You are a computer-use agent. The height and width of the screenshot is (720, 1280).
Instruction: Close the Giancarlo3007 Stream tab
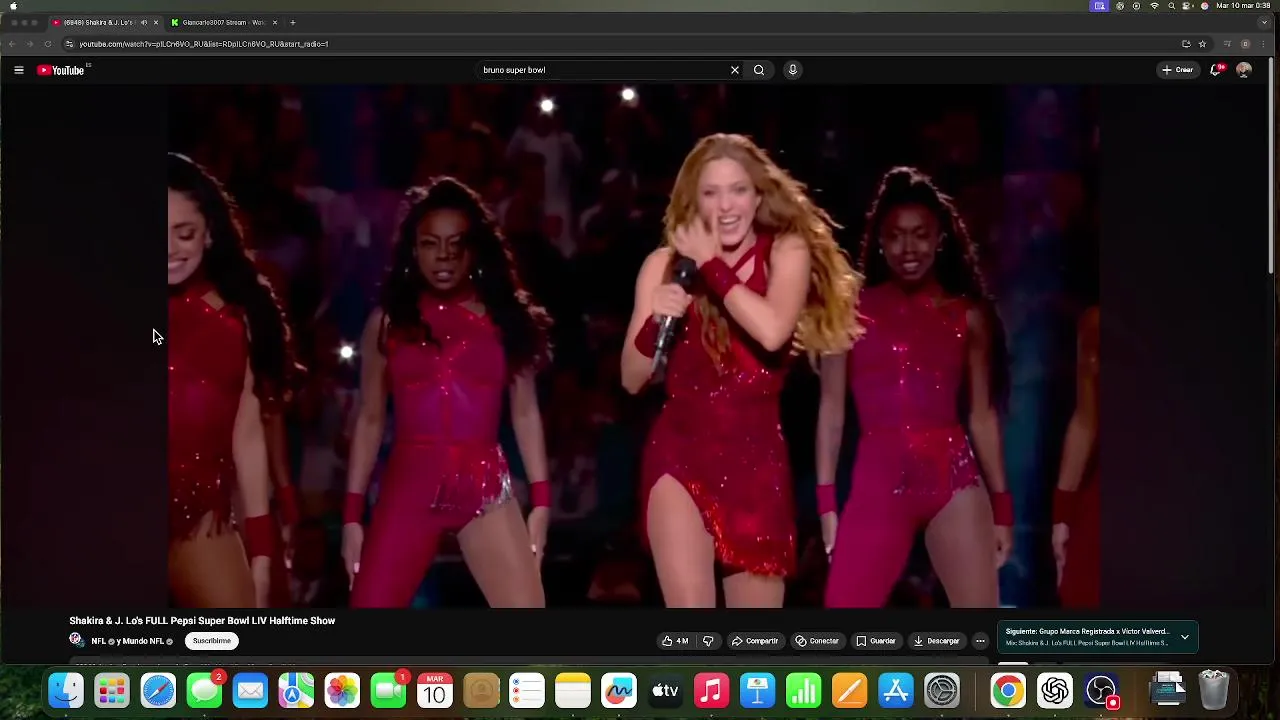275,22
